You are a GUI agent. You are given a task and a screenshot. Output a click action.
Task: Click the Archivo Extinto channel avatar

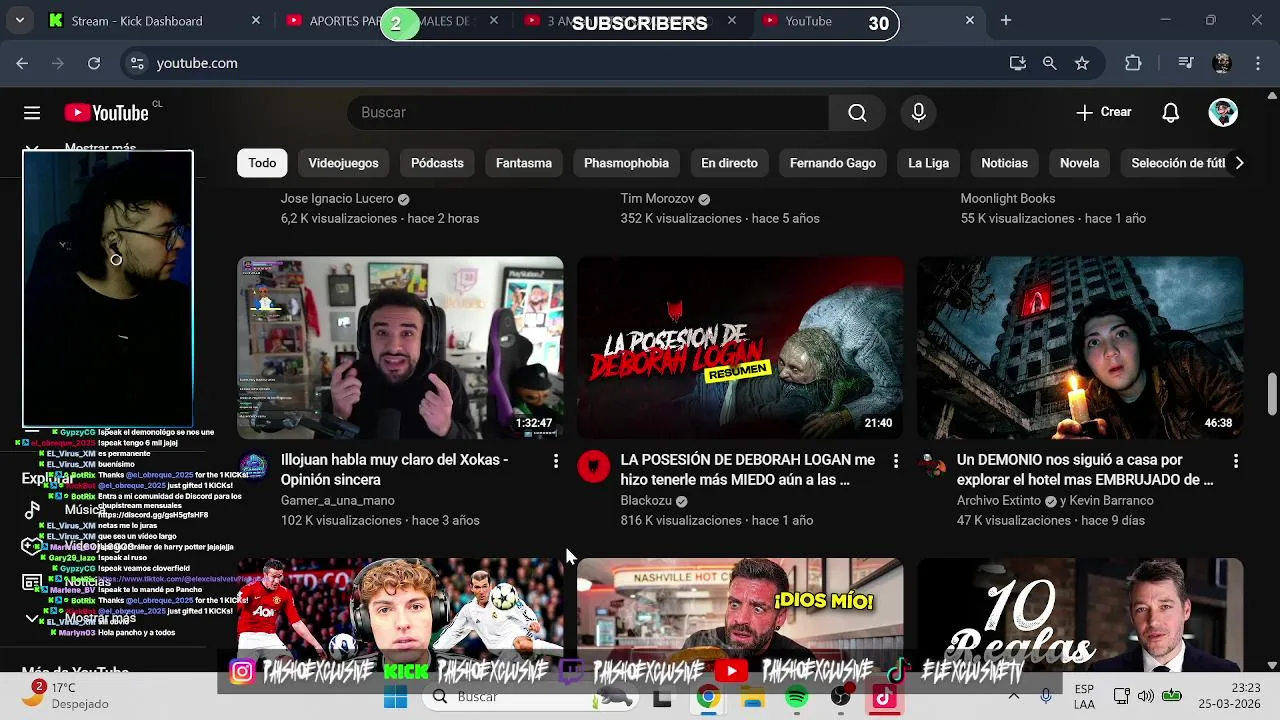933,466
